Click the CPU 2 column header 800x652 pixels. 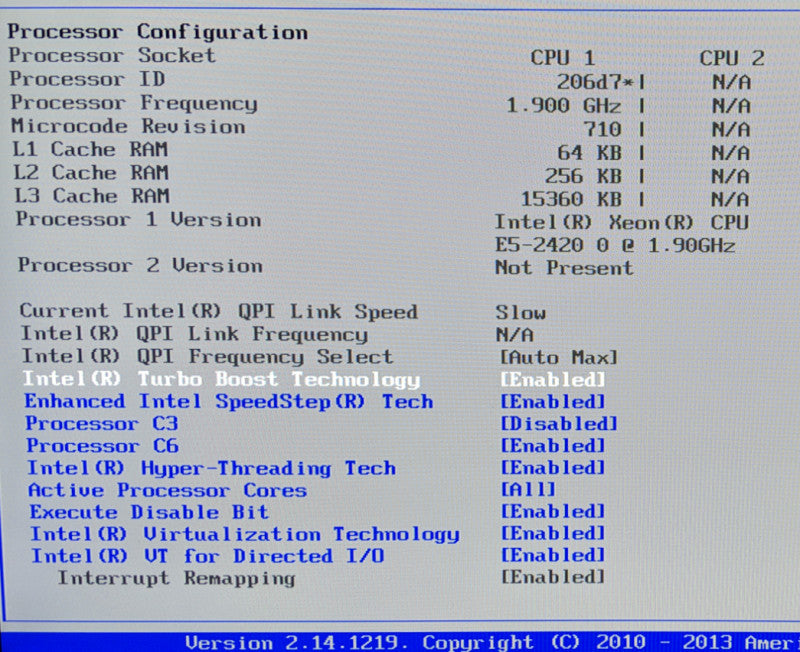(x=732, y=58)
